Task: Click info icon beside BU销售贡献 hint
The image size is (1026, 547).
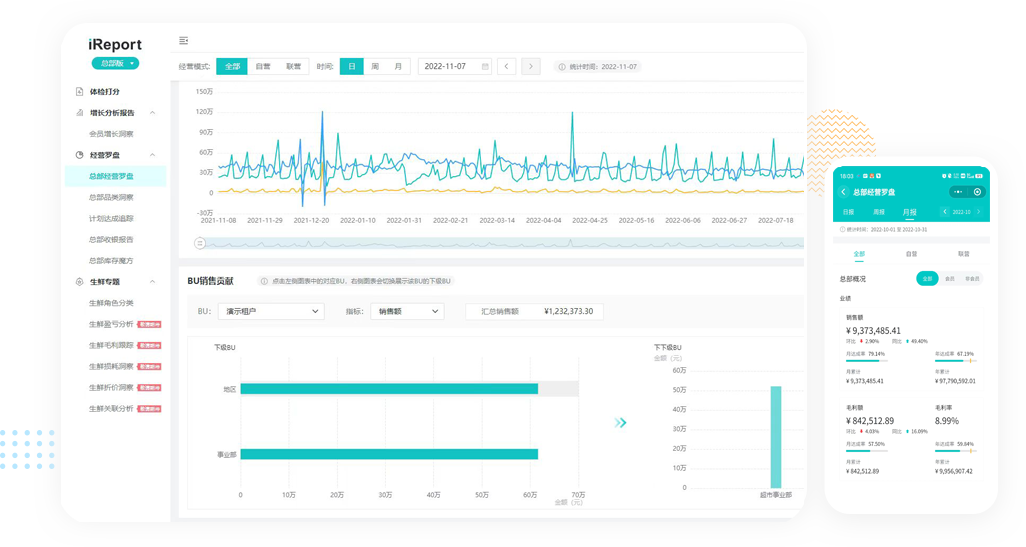Action: click(x=264, y=281)
